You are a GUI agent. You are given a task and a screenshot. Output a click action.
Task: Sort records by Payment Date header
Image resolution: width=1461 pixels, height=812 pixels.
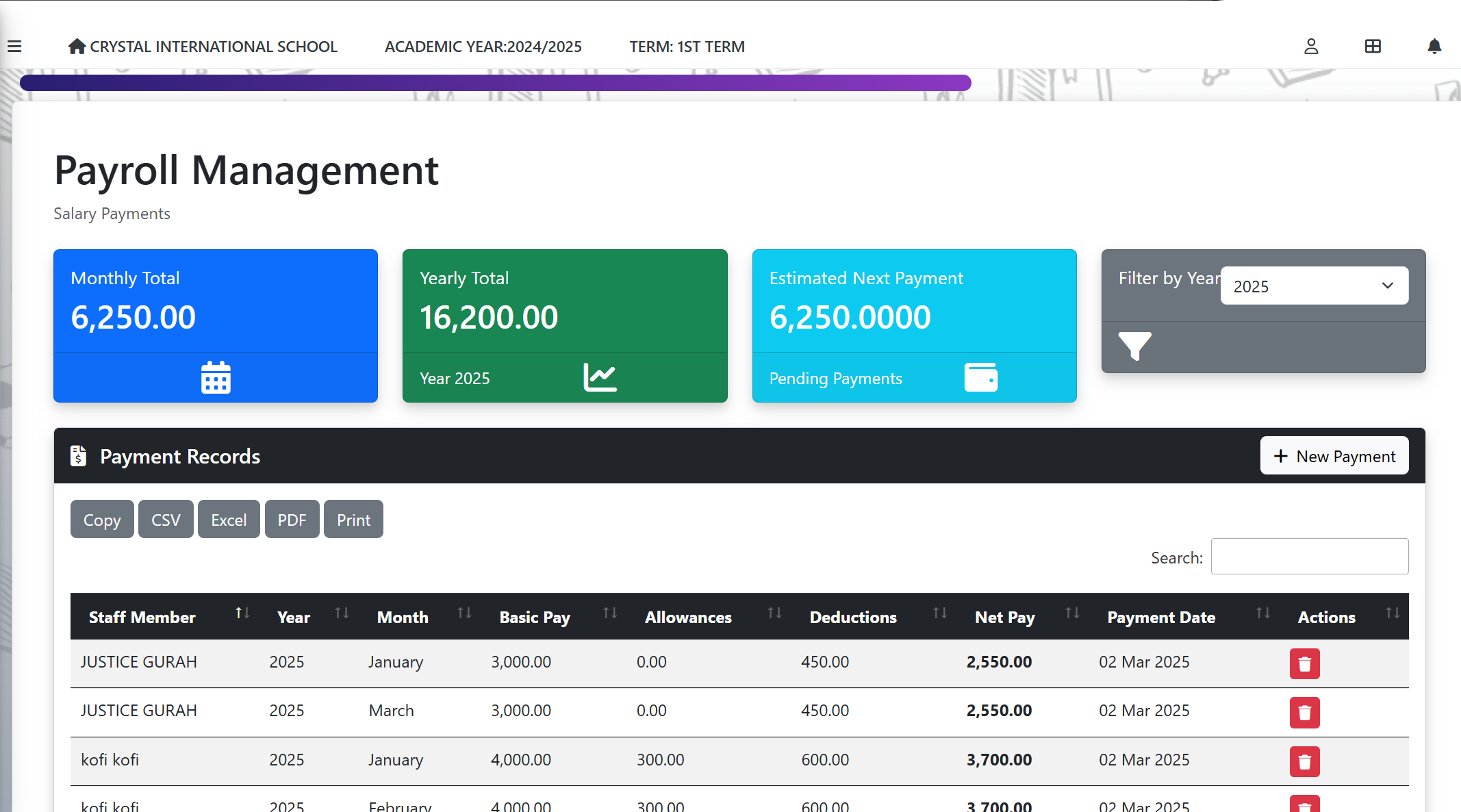point(1161,617)
